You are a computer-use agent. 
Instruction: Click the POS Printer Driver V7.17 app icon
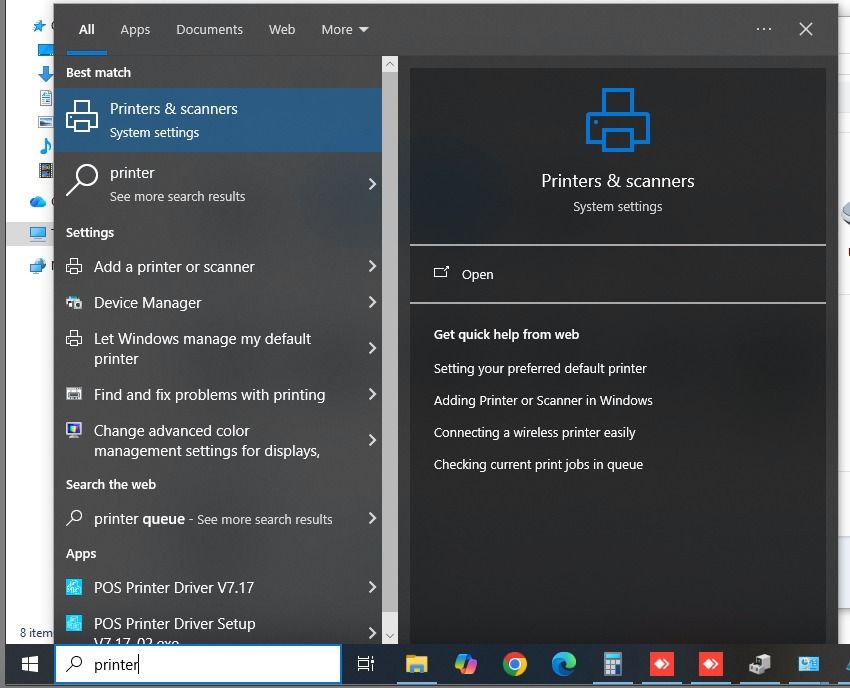click(x=74, y=587)
